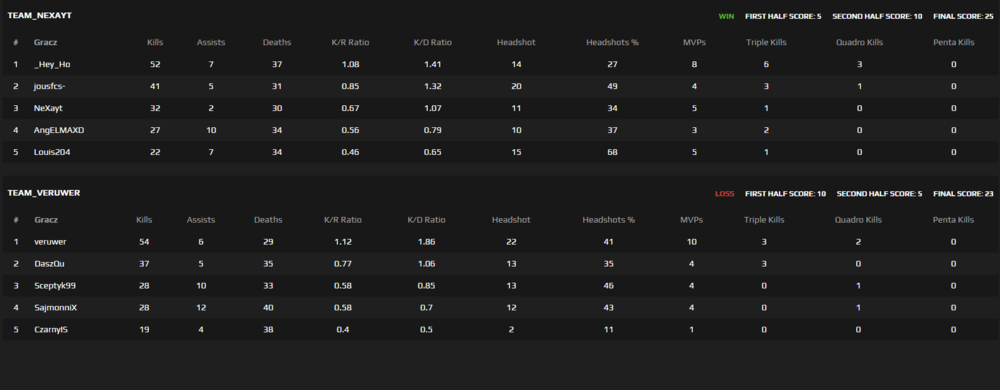
Task: Click FIRST HALF SCORE: 10 text
Action: tap(785, 193)
